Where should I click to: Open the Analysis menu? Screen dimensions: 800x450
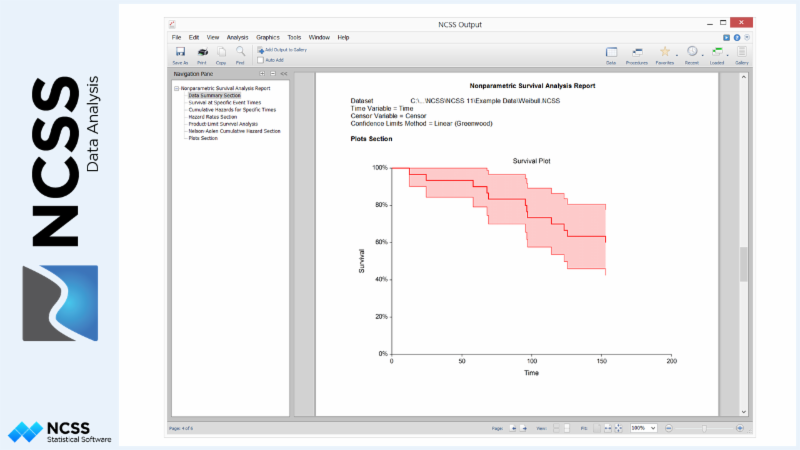click(x=238, y=37)
